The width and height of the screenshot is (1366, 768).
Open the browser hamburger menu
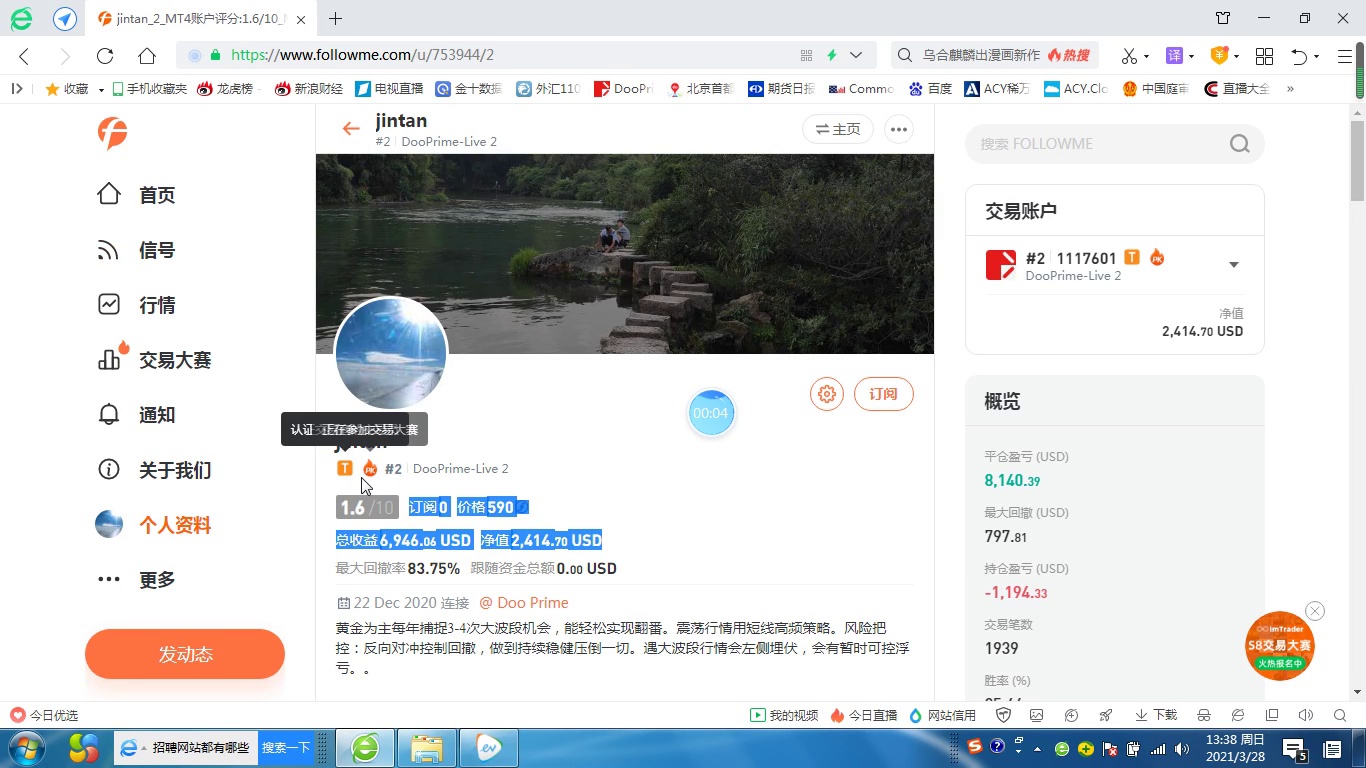click(1345, 56)
